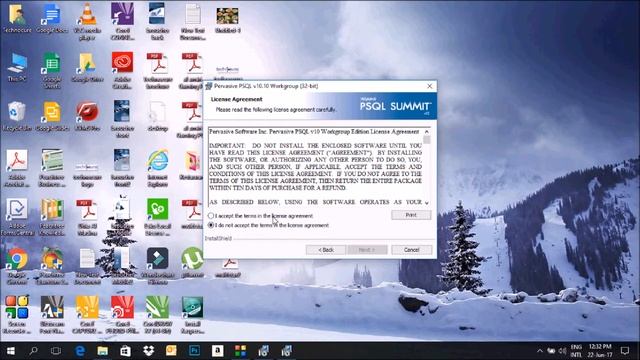Open Internet Explorer desktop icon
The height and width of the screenshot is (360, 640).
click(158, 168)
